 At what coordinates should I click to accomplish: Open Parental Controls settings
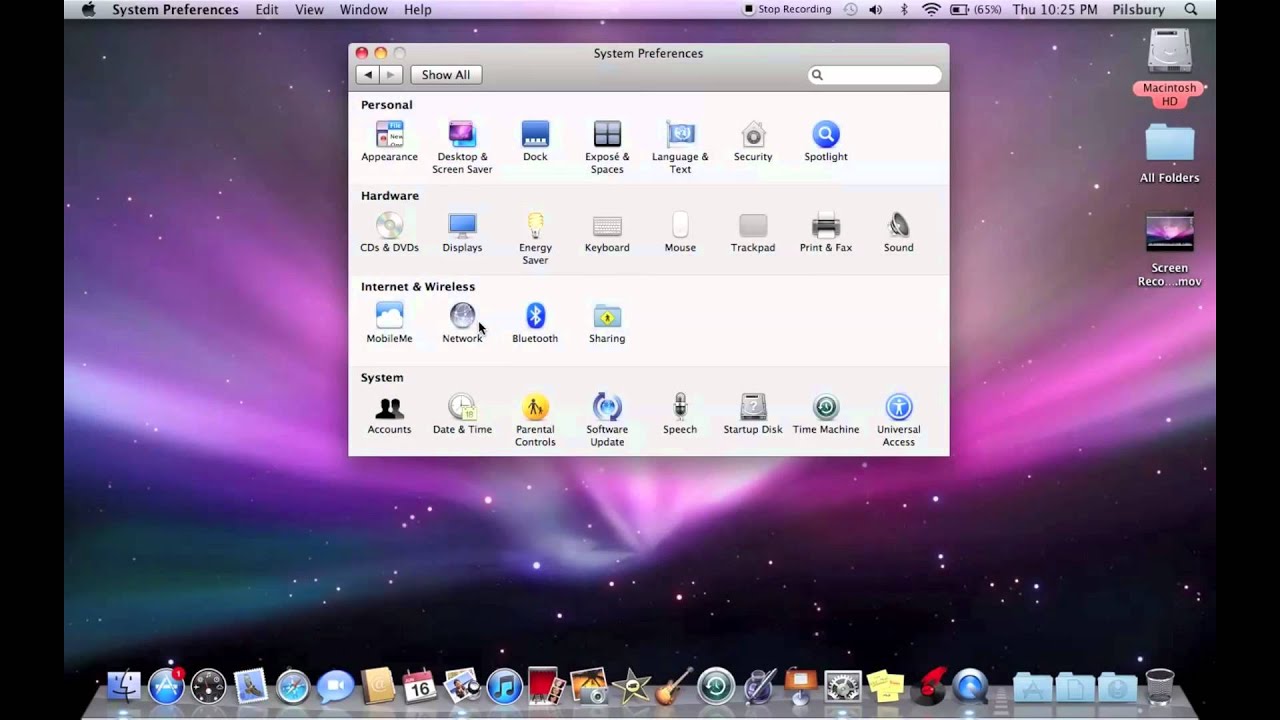pyautogui.click(x=535, y=420)
